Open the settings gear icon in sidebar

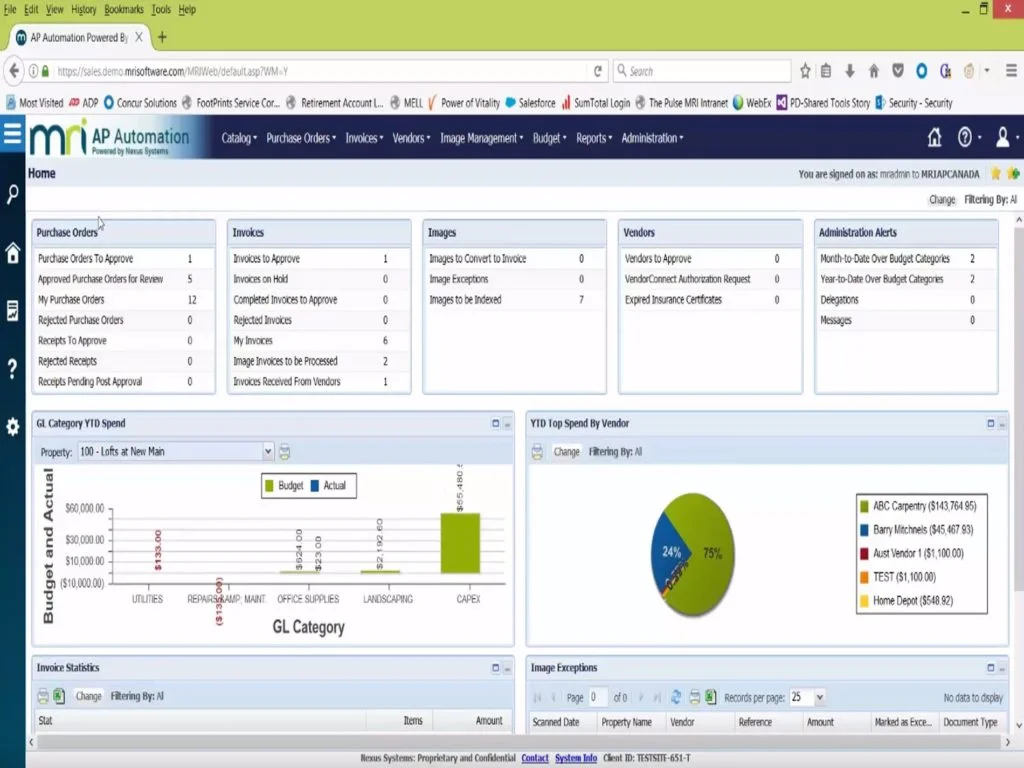[x=13, y=427]
